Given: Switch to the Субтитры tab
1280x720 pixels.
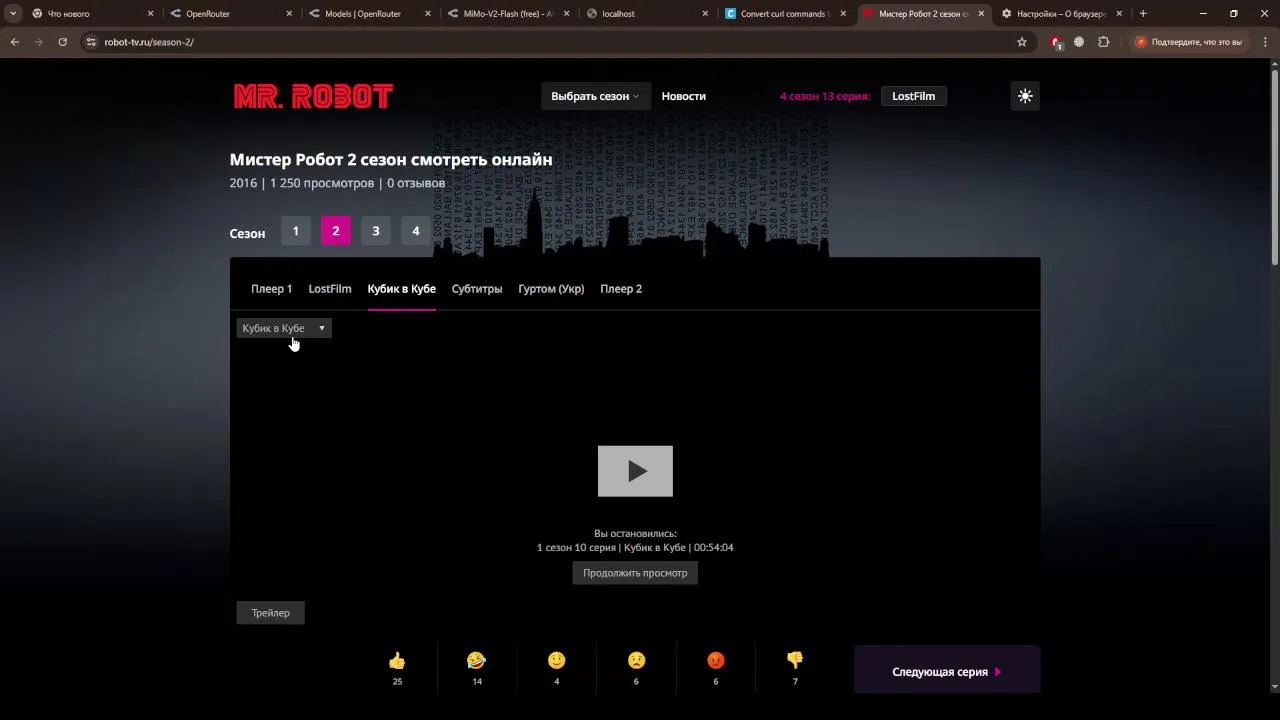Looking at the screenshot, I should point(477,289).
